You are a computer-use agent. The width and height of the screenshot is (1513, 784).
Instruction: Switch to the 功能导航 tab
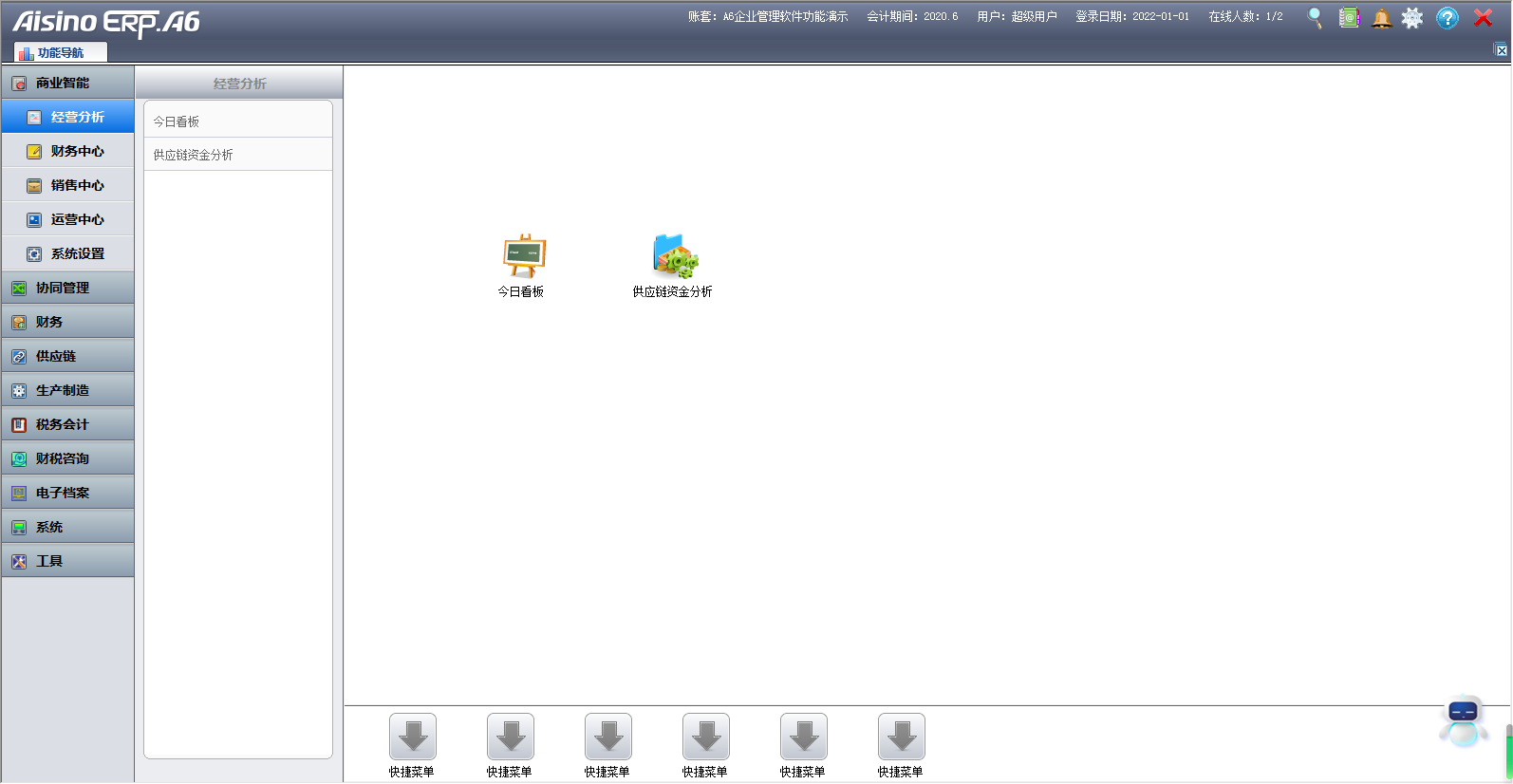(x=60, y=53)
